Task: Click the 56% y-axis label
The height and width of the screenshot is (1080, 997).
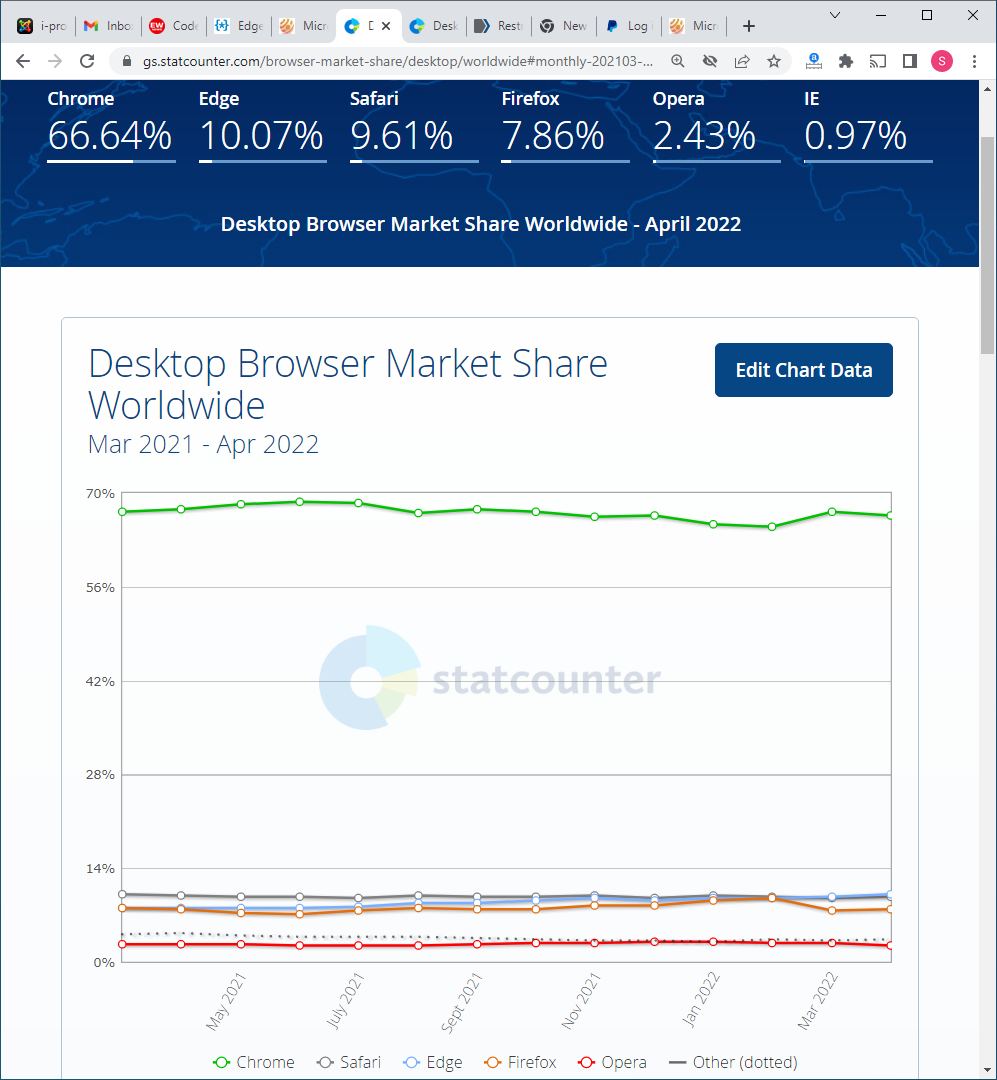Action: tap(100, 588)
